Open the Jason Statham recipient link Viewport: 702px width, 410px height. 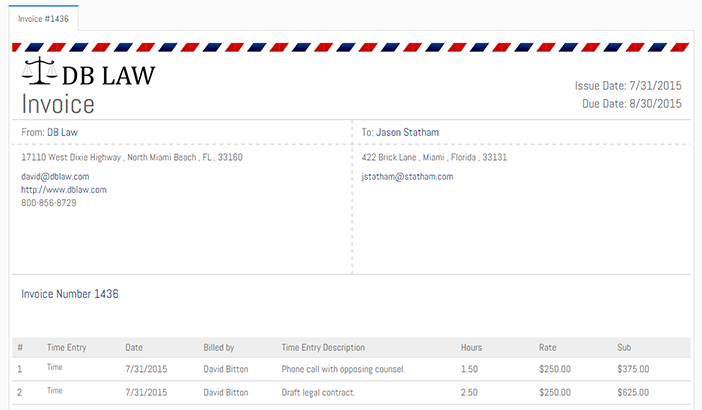tap(407, 132)
